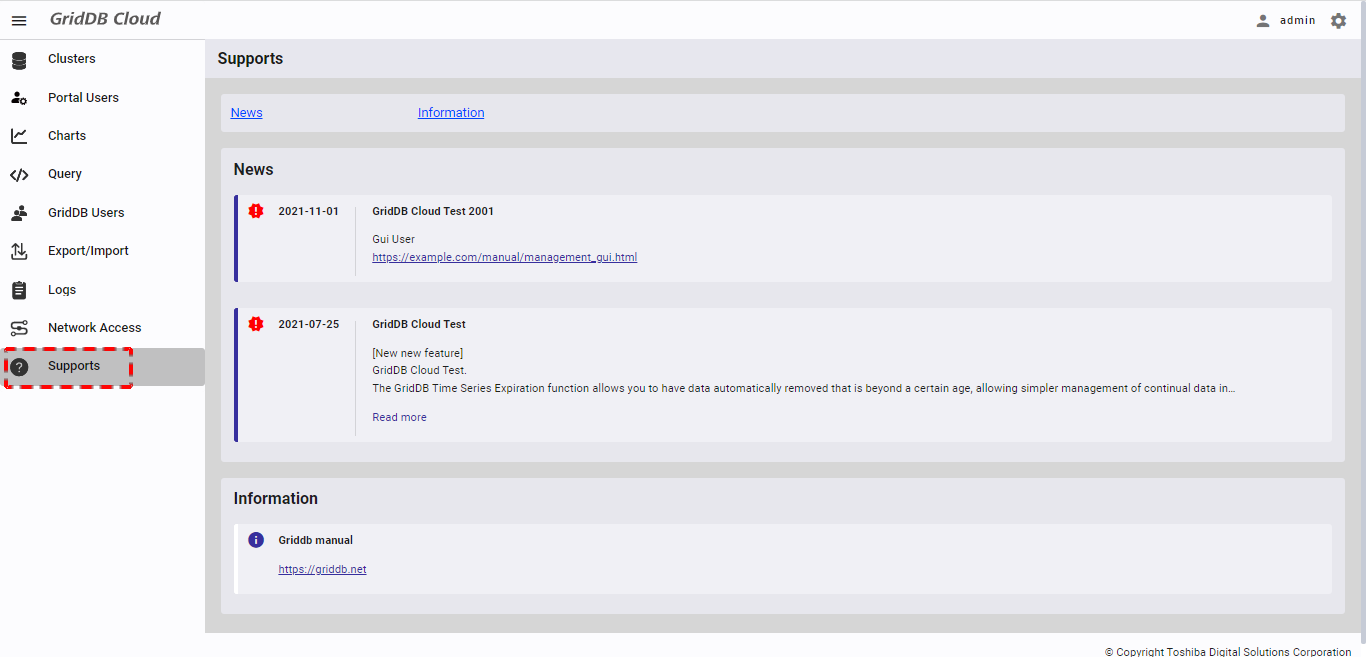Click the News section heading
The image size is (1366, 657).
pyautogui.click(x=253, y=170)
